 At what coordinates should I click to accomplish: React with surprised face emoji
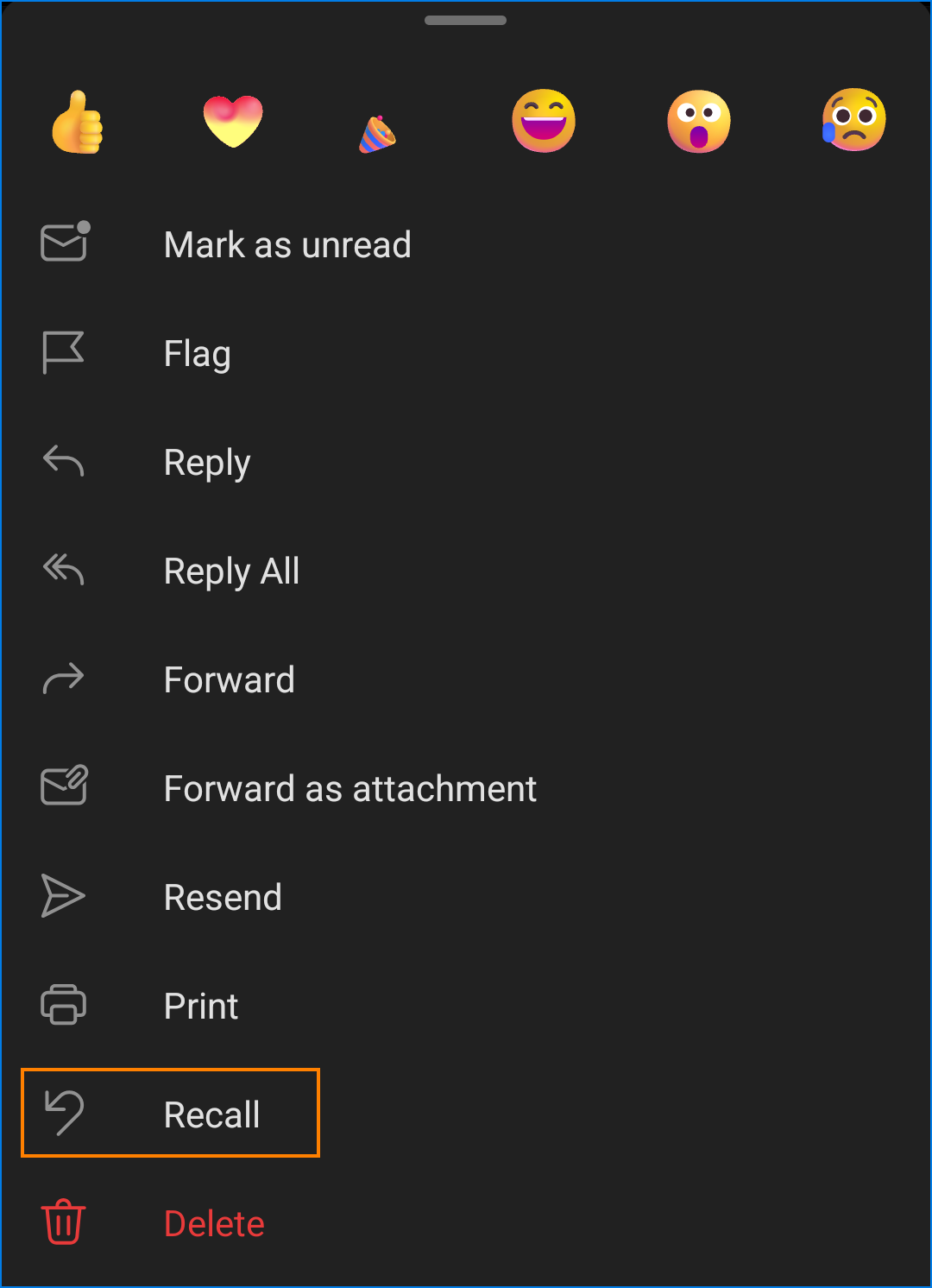pyautogui.click(x=699, y=121)
